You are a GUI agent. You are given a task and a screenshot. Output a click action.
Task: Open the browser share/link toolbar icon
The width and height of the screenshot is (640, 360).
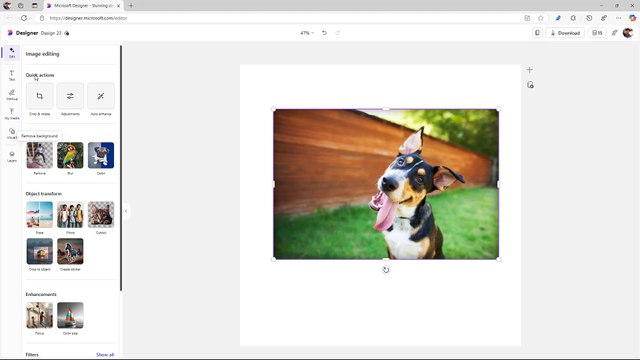coord(604,18)
